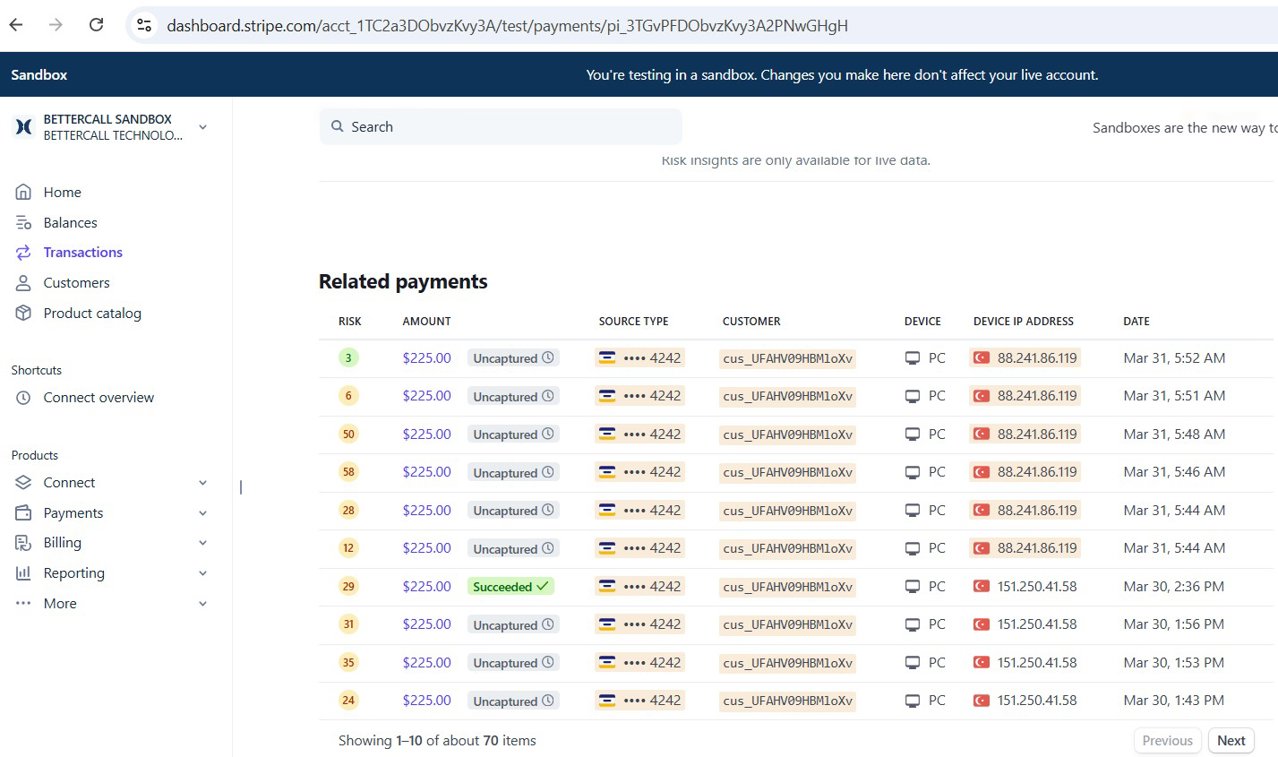Click the PC device icon in first row
The image size is (1278, 757).
click(912, 358)
